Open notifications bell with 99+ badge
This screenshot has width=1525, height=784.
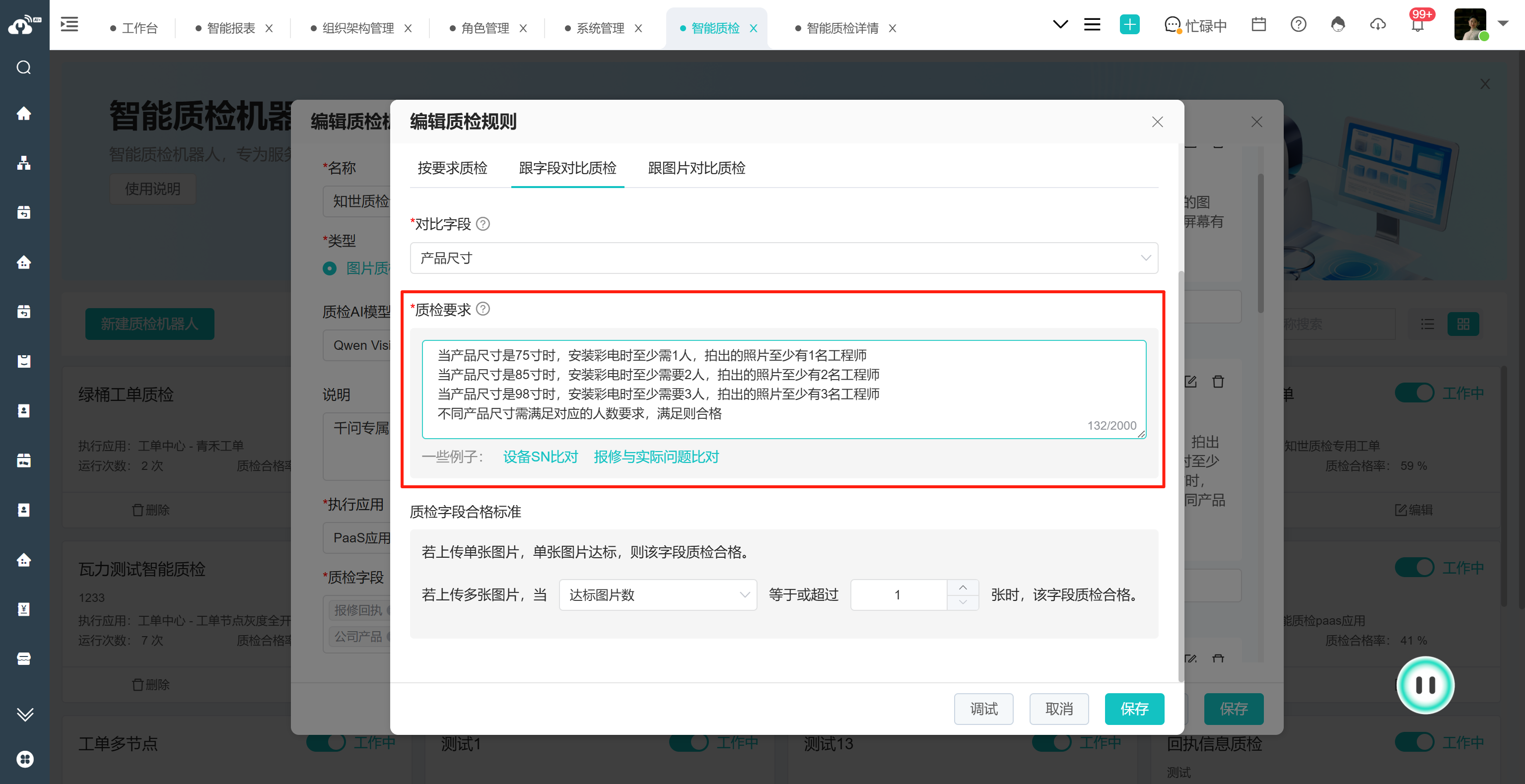pyautogui.click(x=1417, y=25)
